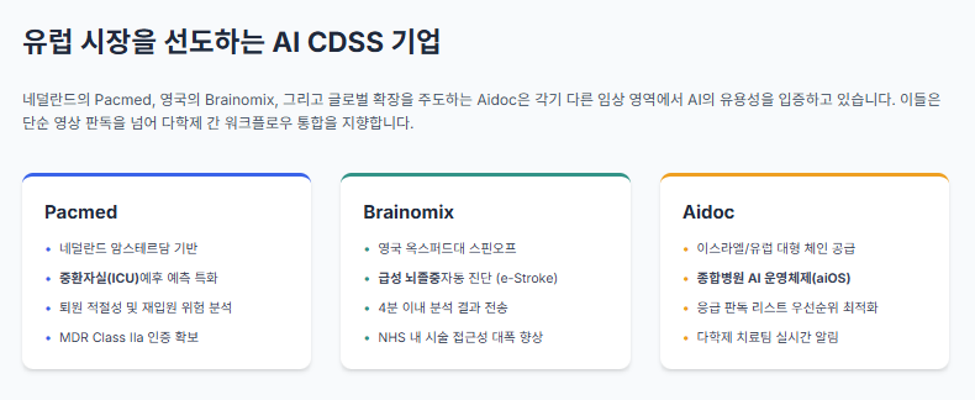Screen dimensions: 975x400
Task: Click the Brainomix card heading
Action: click(x=409, y=212)
